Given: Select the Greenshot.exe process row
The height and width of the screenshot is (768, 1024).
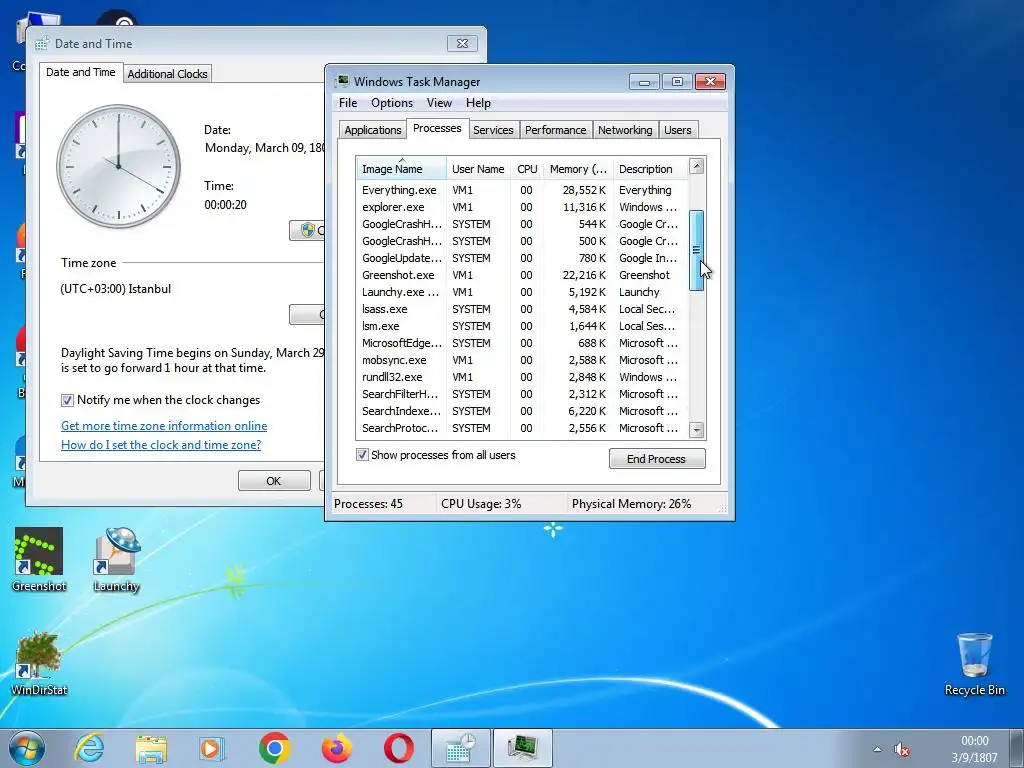Looking at the screenshot, I should click(x=521, y=275).
